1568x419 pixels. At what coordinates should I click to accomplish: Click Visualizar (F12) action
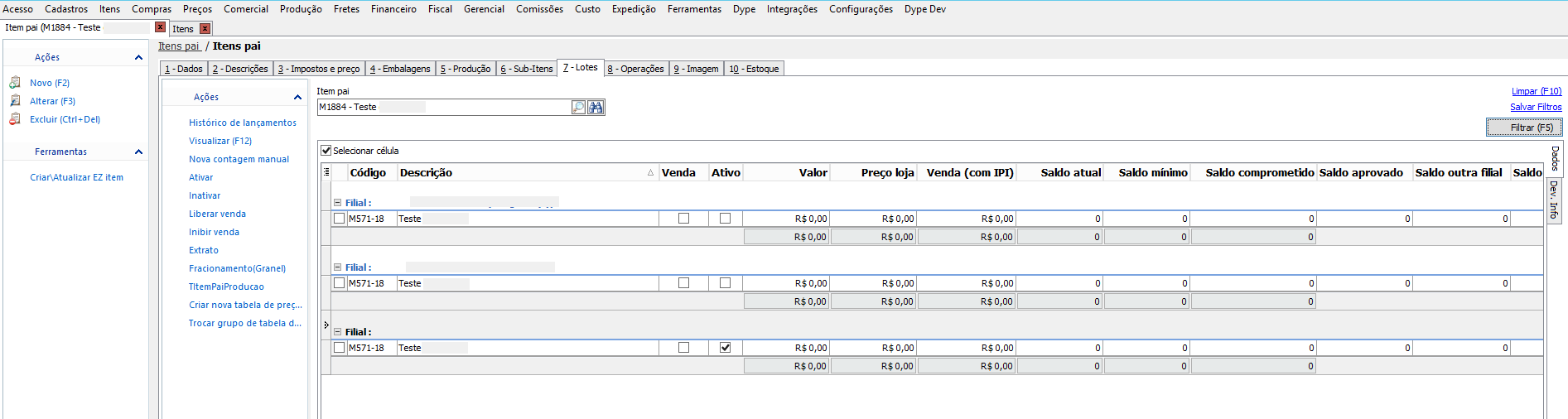pyautogui.click(x=220, y=141)
